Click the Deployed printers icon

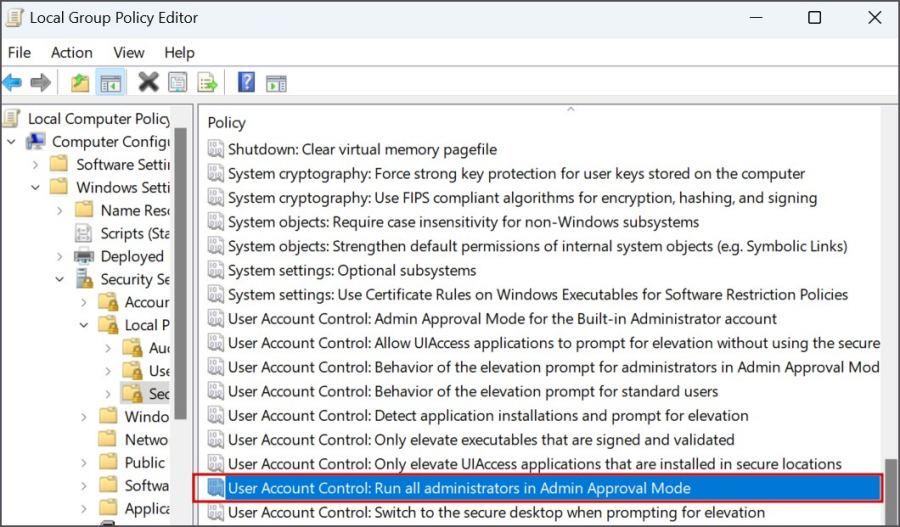(x=84, y=256)
